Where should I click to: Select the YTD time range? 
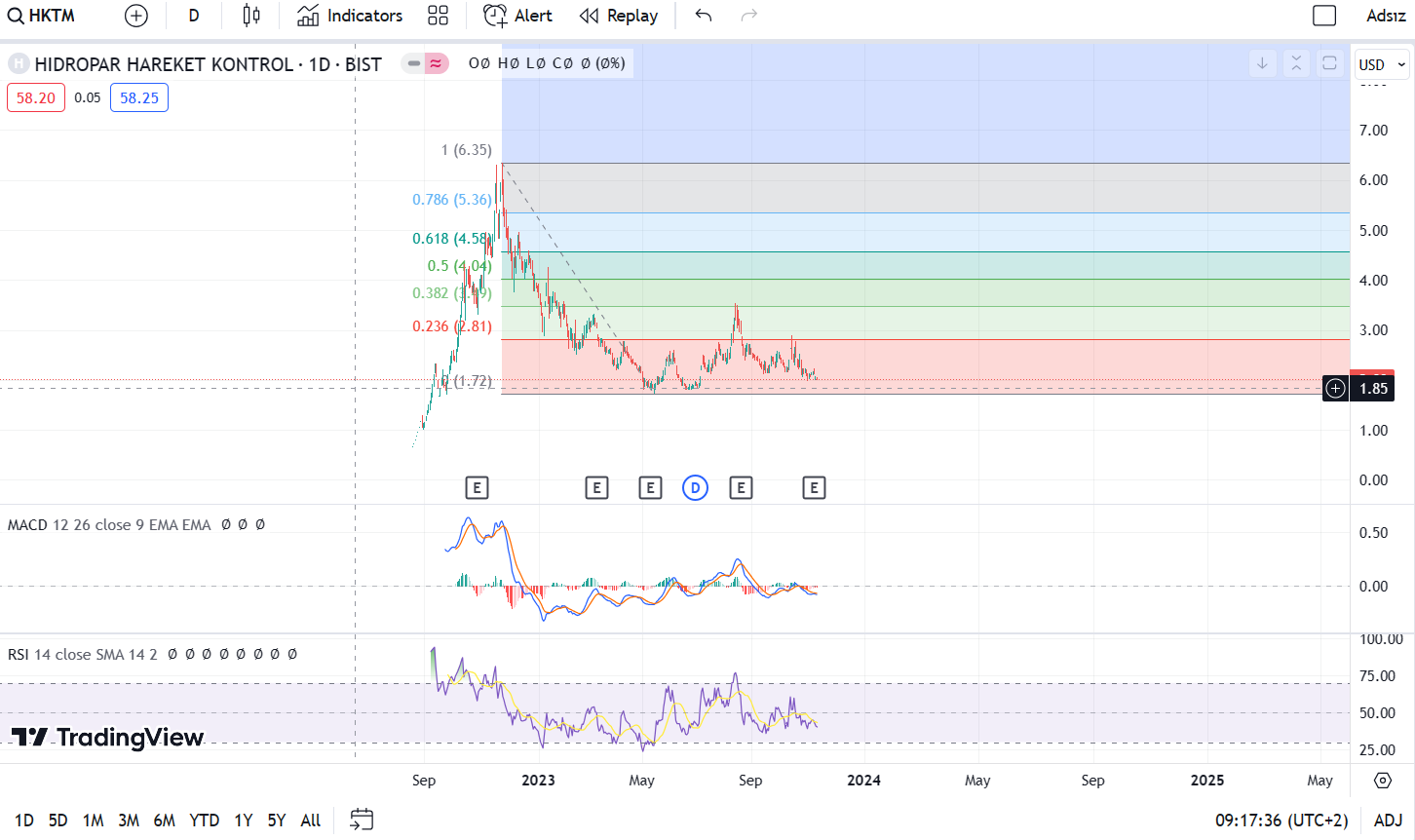(204, 821)
